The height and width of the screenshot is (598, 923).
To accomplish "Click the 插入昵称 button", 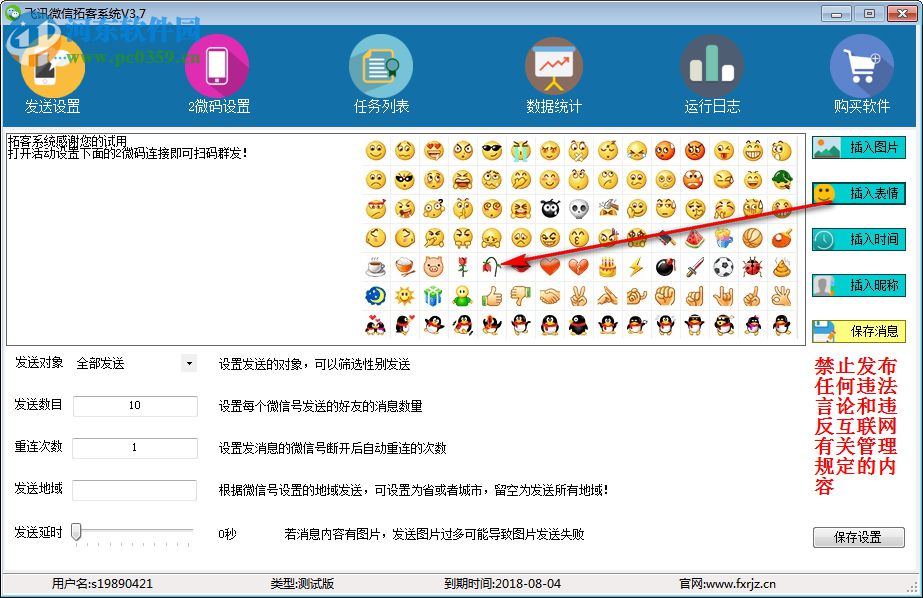I will coord(858,285).
